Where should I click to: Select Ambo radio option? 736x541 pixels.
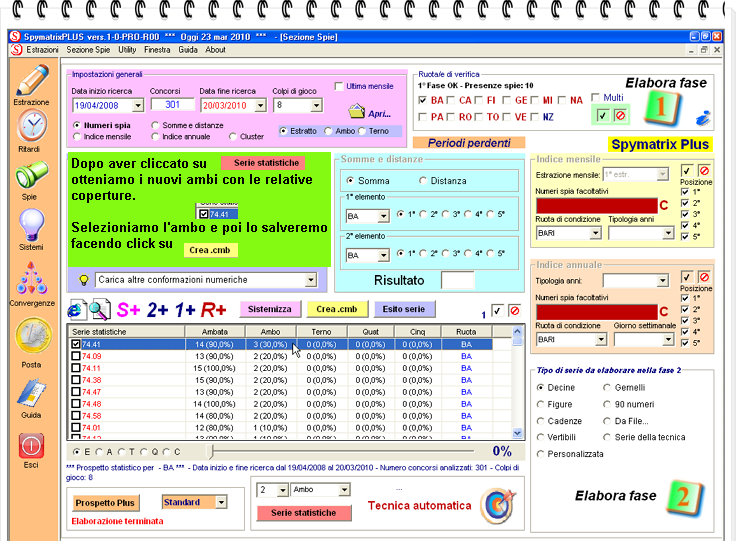coord(328,131)
